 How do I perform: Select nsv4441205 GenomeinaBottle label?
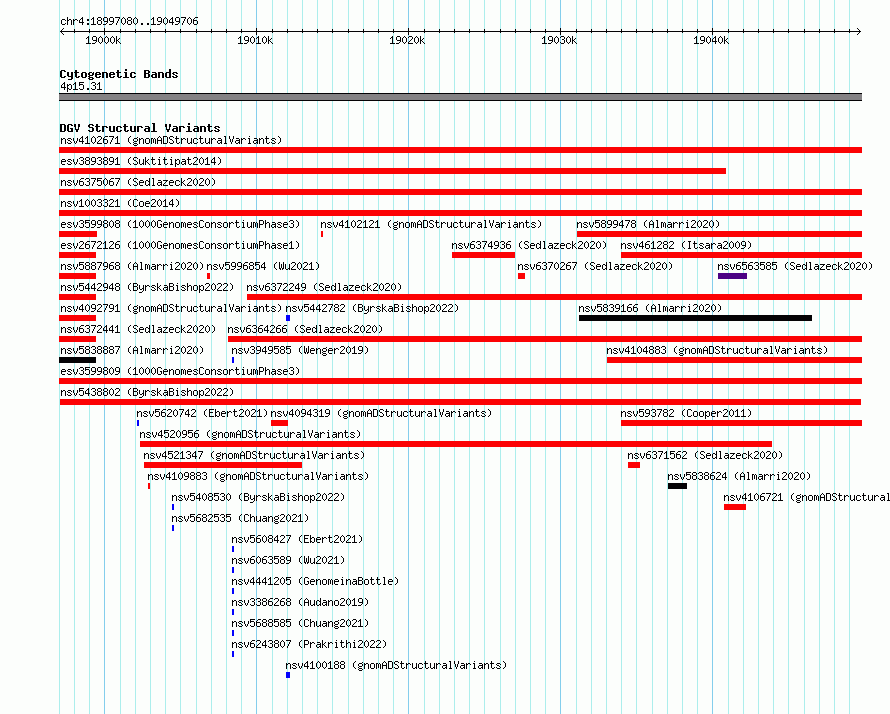point(315,581)
